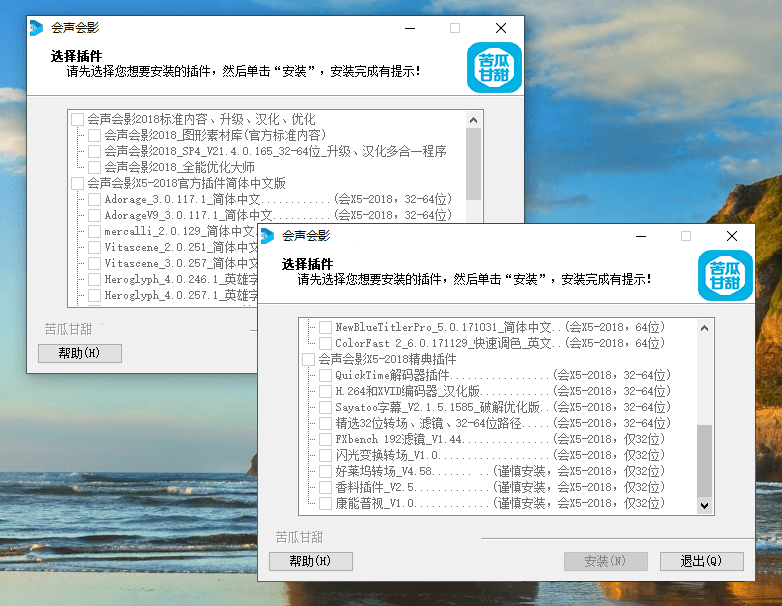Tick the 会声会影X5-2018精典插件 group checkbox
This screenshot has height=606, width=782.
pos(309,360)
